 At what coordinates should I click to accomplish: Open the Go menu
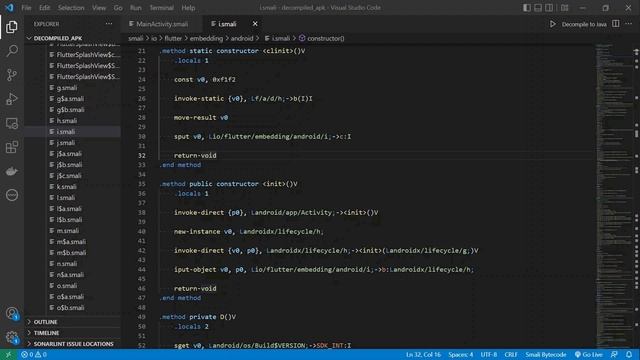click(x=118, y=8)
